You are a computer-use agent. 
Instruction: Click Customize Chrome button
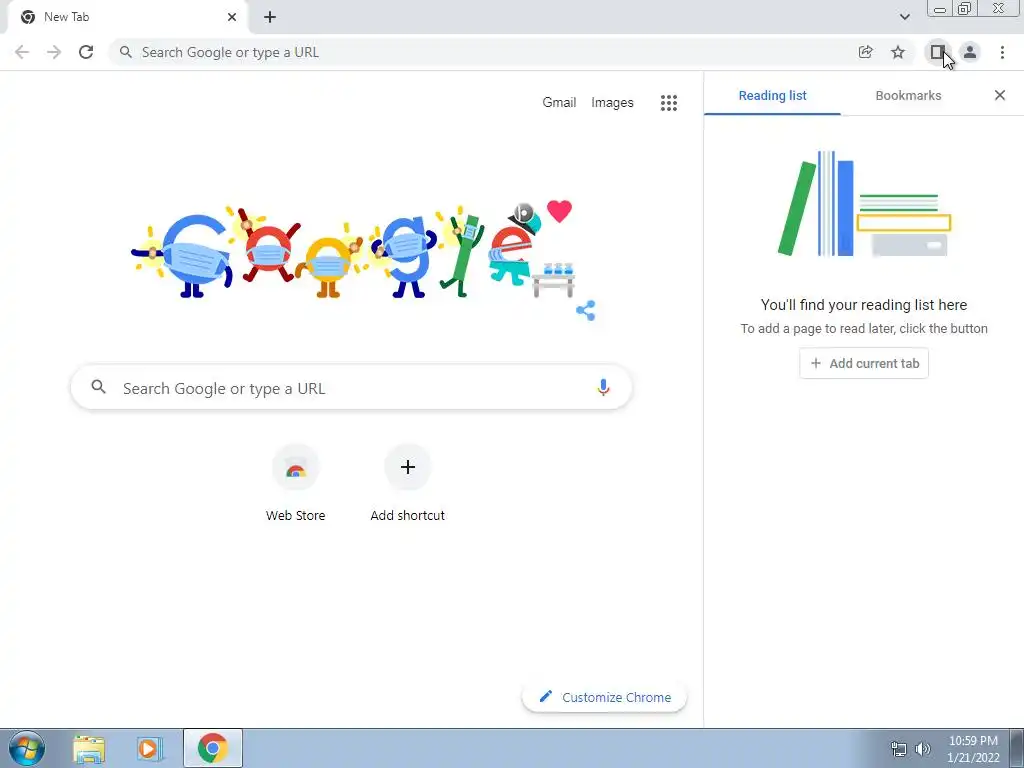604,697
